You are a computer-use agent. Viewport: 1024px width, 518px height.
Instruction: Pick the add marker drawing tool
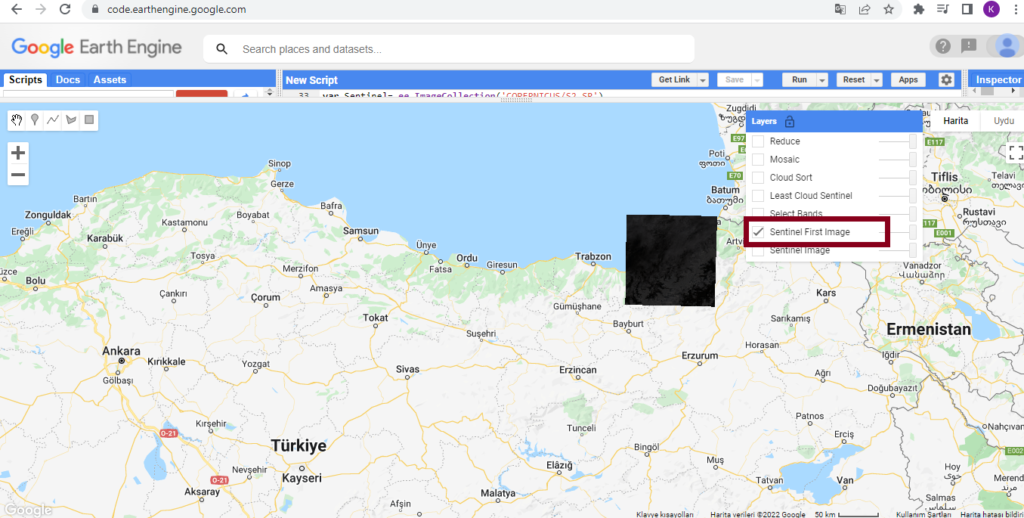pyautogui.click(x=35, y=120)
